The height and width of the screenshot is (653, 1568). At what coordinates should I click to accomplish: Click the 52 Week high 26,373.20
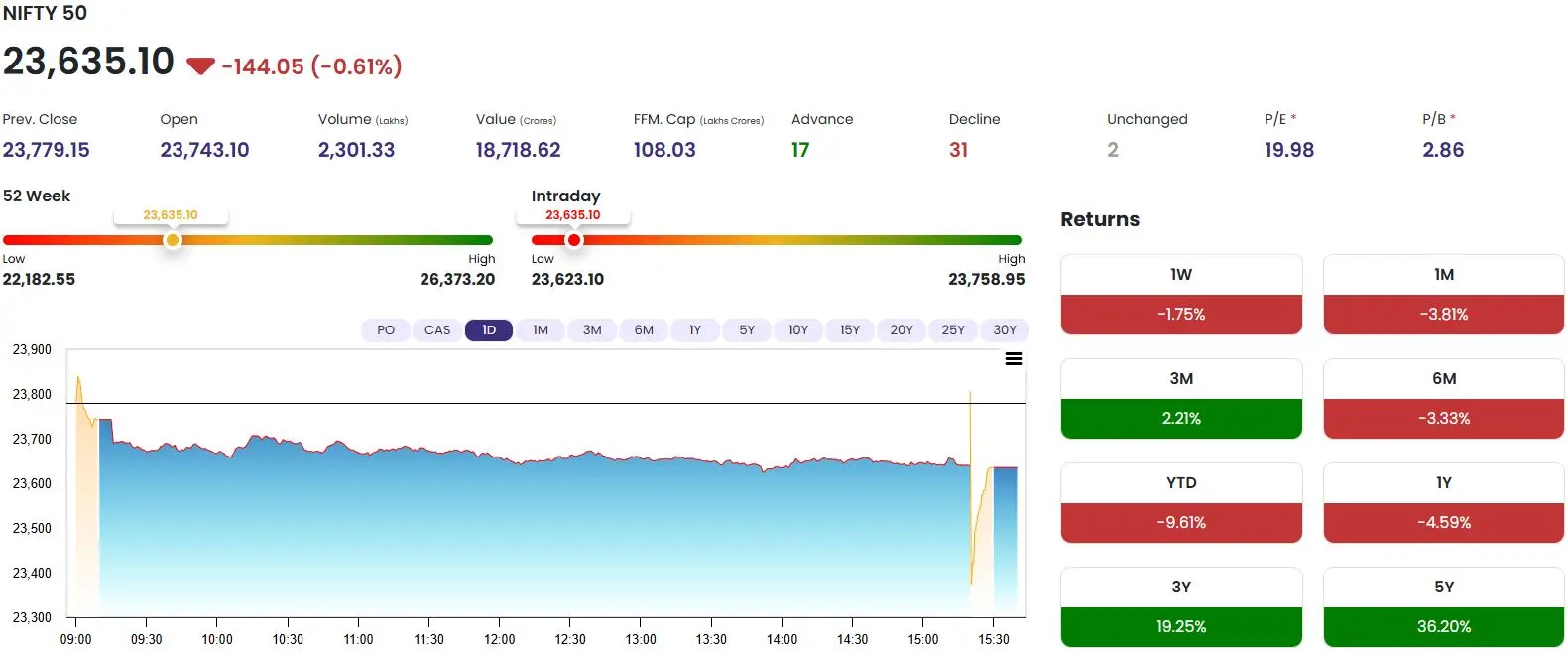pyautogui.click(x=457, y=279)
